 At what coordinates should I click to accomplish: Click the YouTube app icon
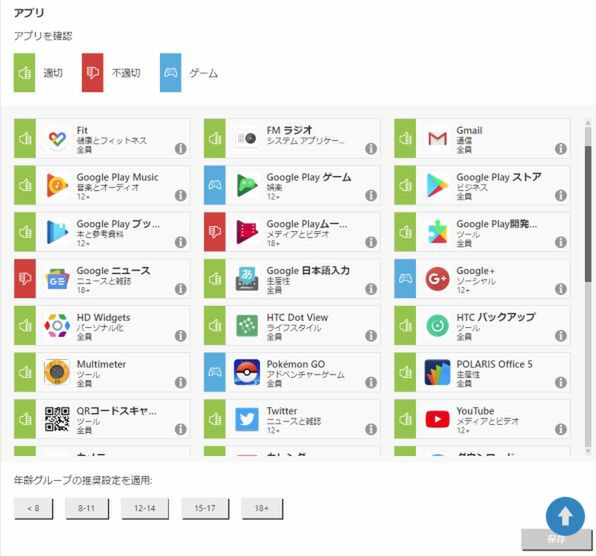pyautogui.click(x=437, y=419)
